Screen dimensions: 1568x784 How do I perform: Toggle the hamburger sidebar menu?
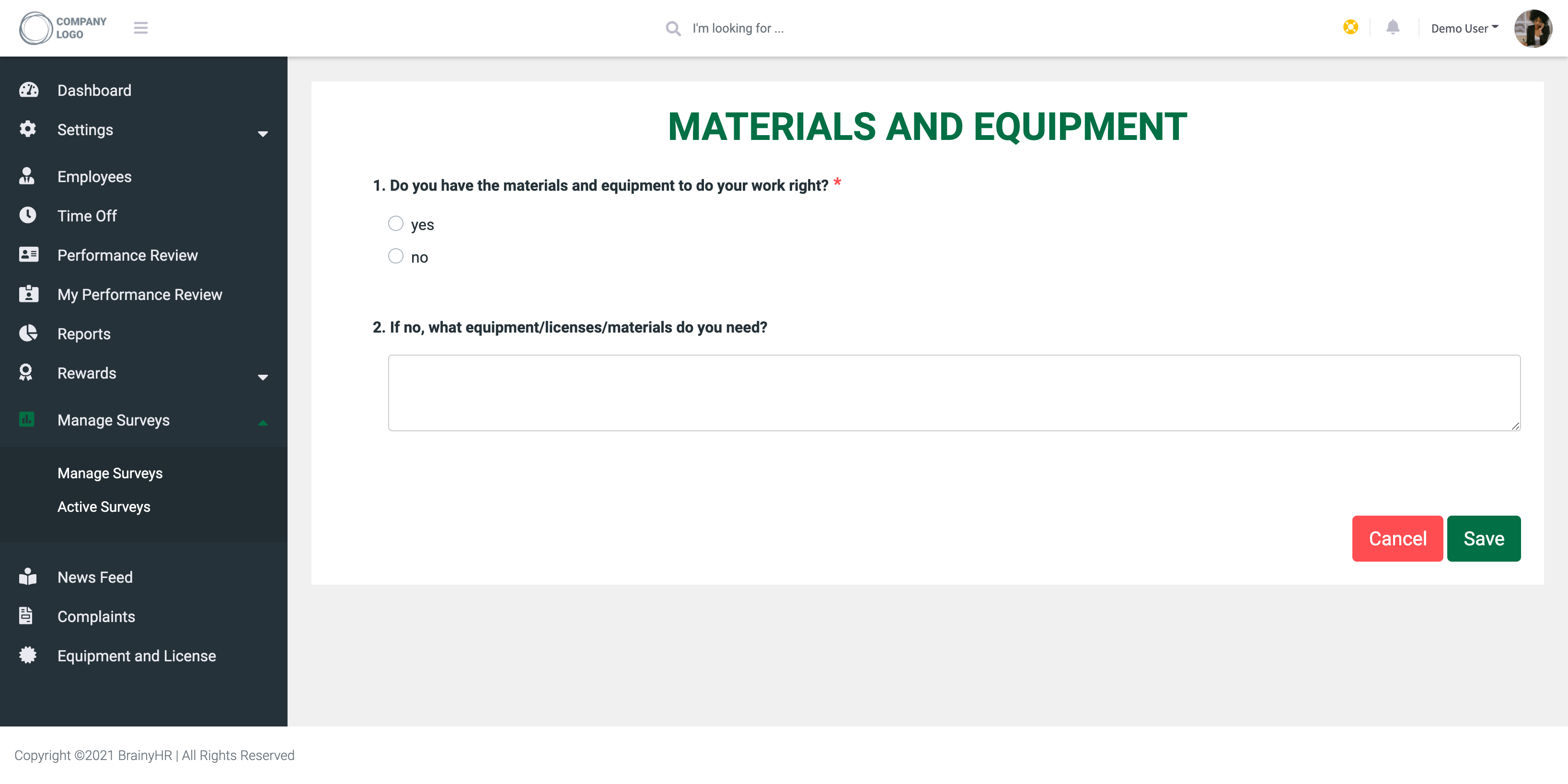point(140,28)
